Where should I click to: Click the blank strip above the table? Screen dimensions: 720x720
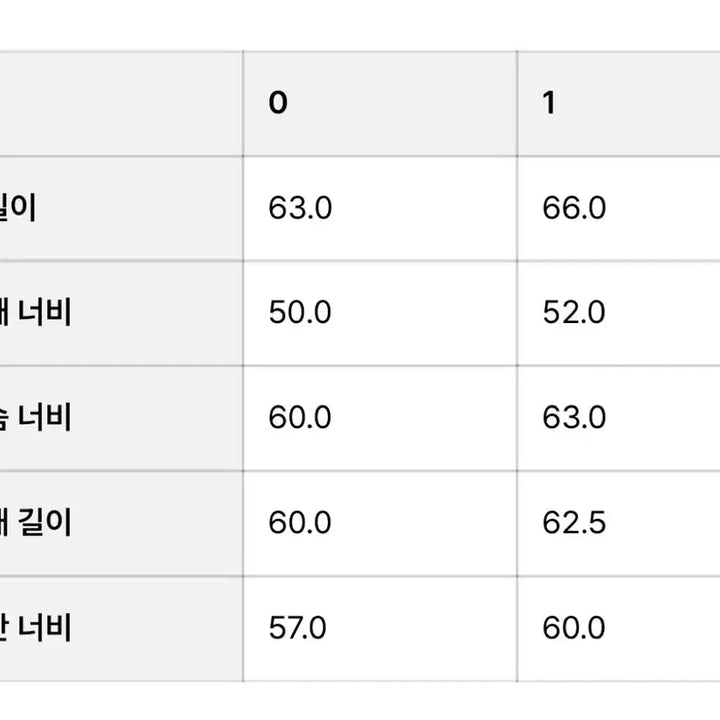(x=360, y=25)
